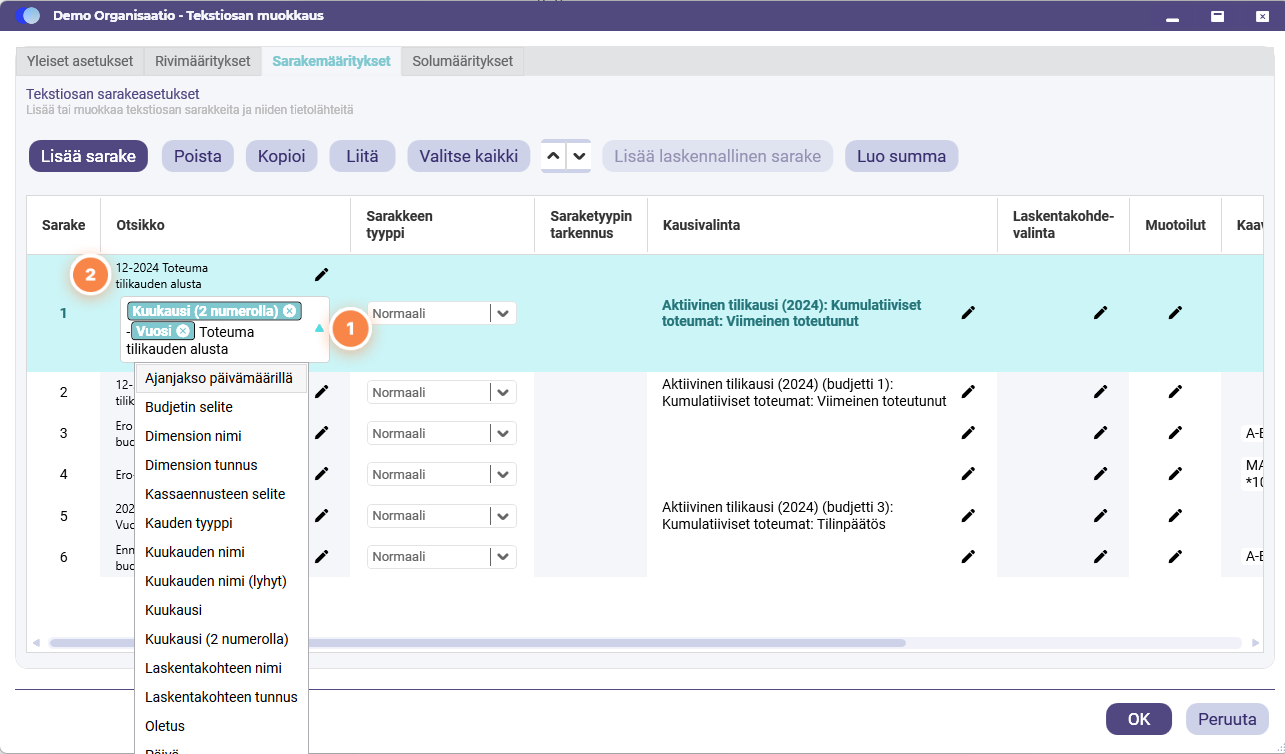Pick Oletus from the variable list
Viewport: 1285px width, 754px height.
click(x=221, y=726)
